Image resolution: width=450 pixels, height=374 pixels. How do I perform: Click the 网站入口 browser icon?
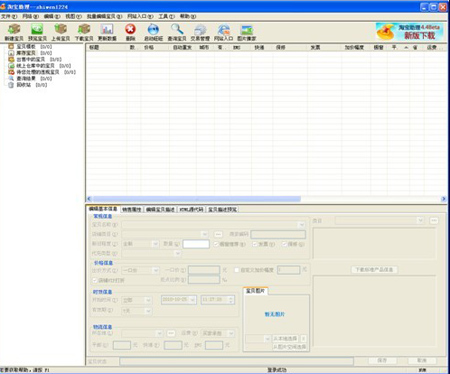tap(223, 33)
